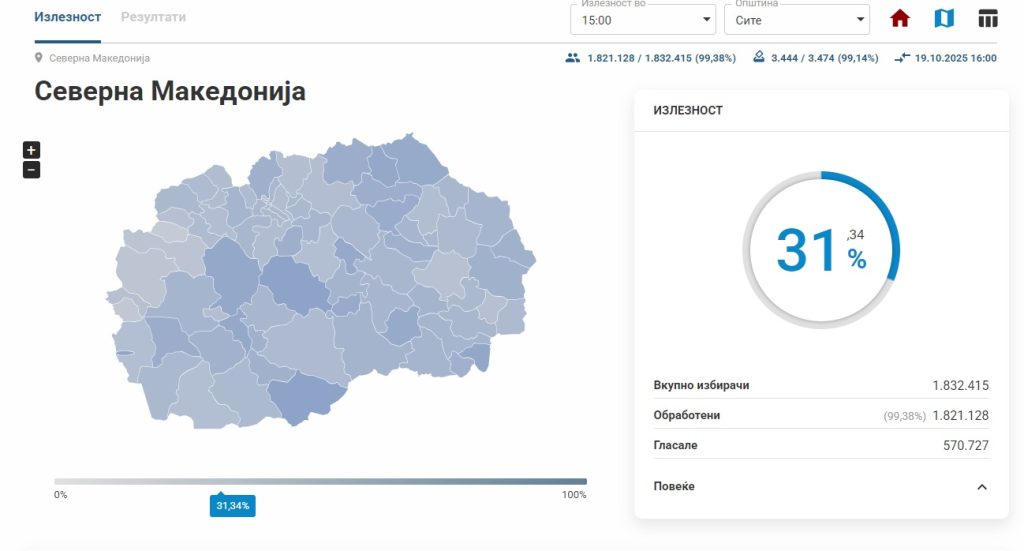The height and width of the screenshot is (551, 1024).
Task: Click the last update arrows icon
Action: click(x=901, y=58)
